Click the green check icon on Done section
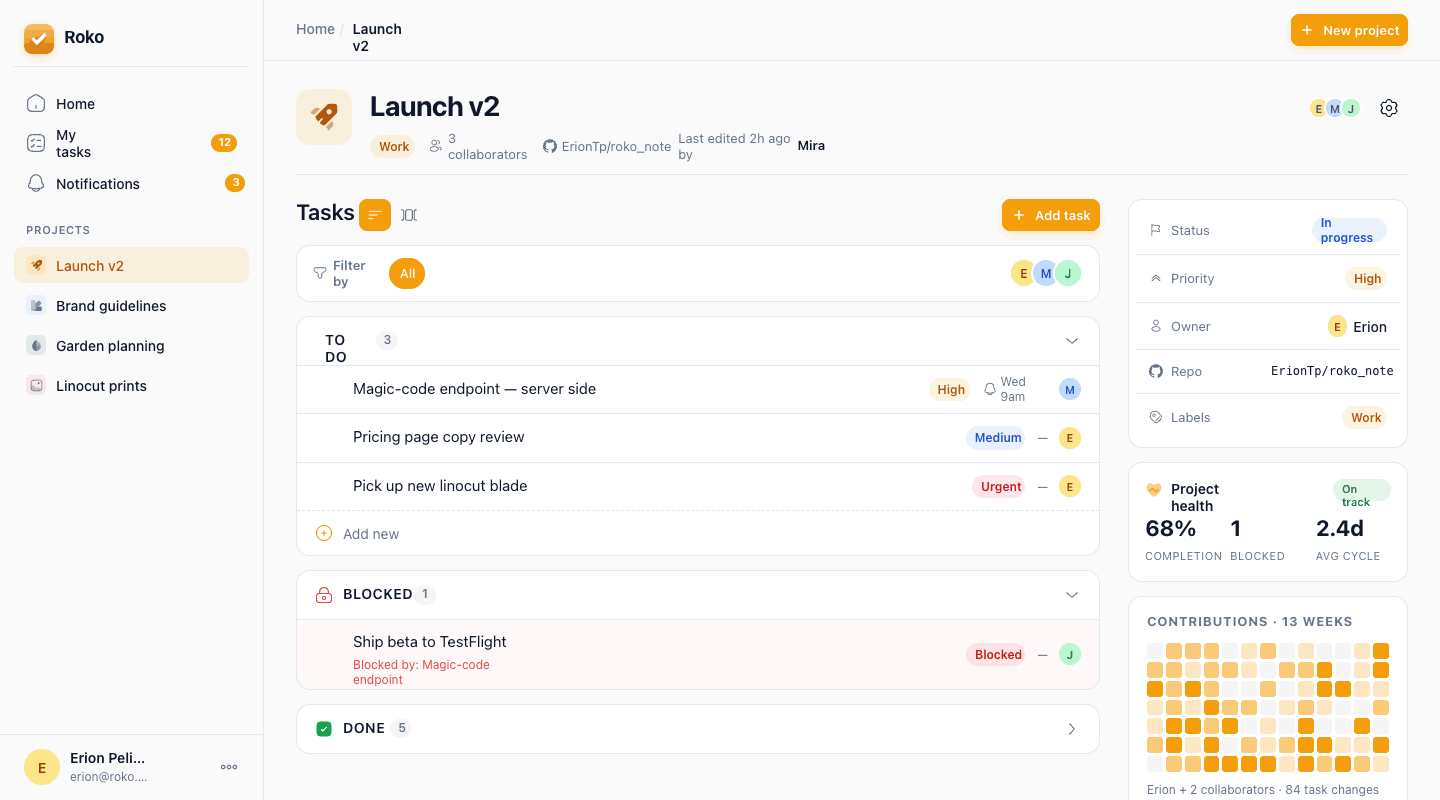1440x800 pixels. tap(324, 729)
